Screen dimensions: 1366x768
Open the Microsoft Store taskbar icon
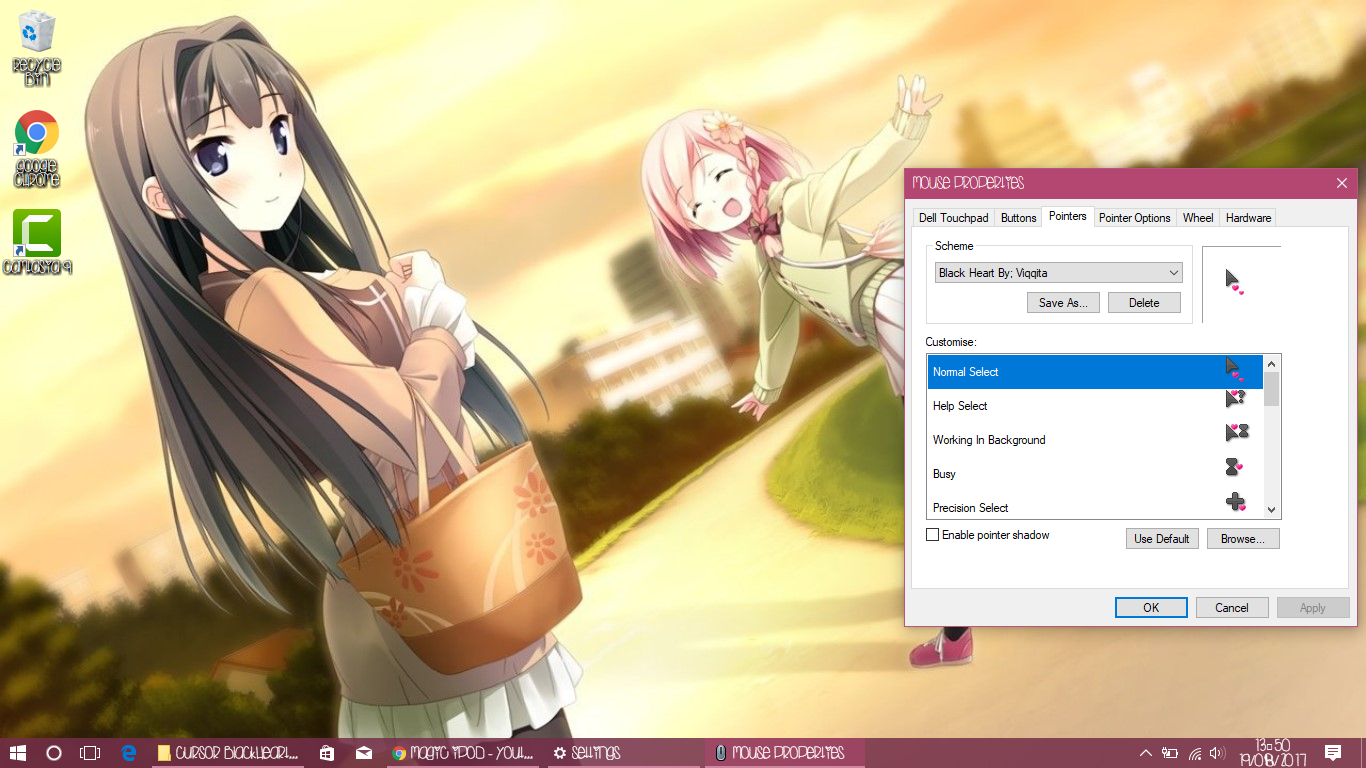click(x=326, y=753)
